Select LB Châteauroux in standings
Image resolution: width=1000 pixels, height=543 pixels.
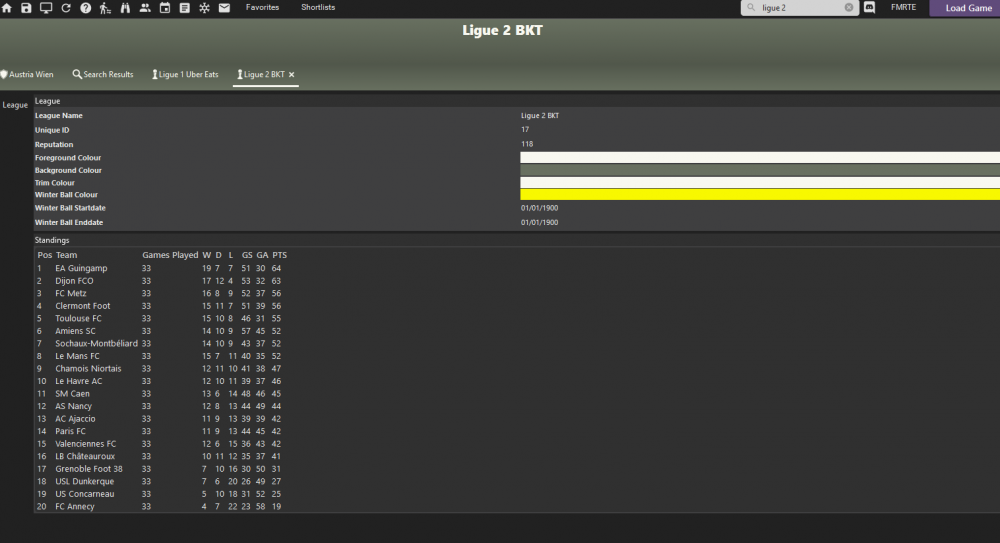pyautogui.click(x=85, y=456)
